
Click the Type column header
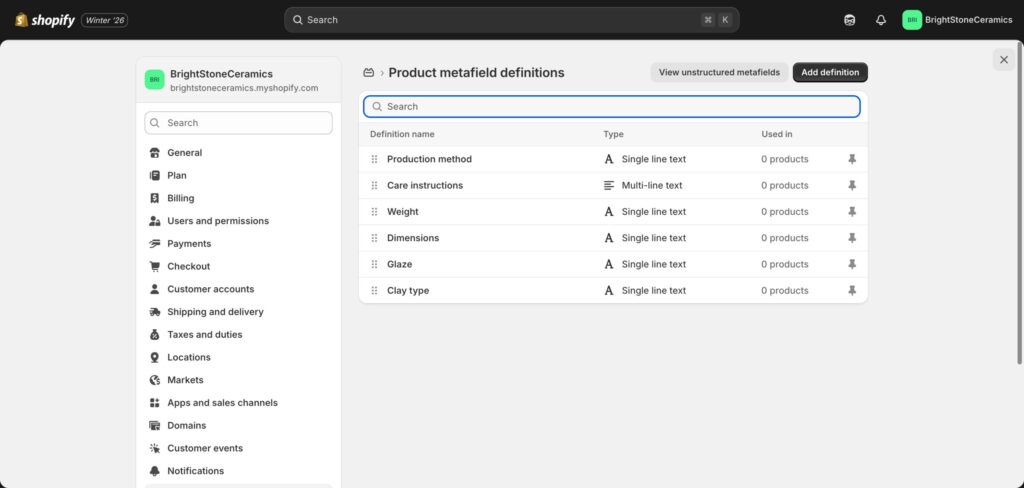(613, 134)
